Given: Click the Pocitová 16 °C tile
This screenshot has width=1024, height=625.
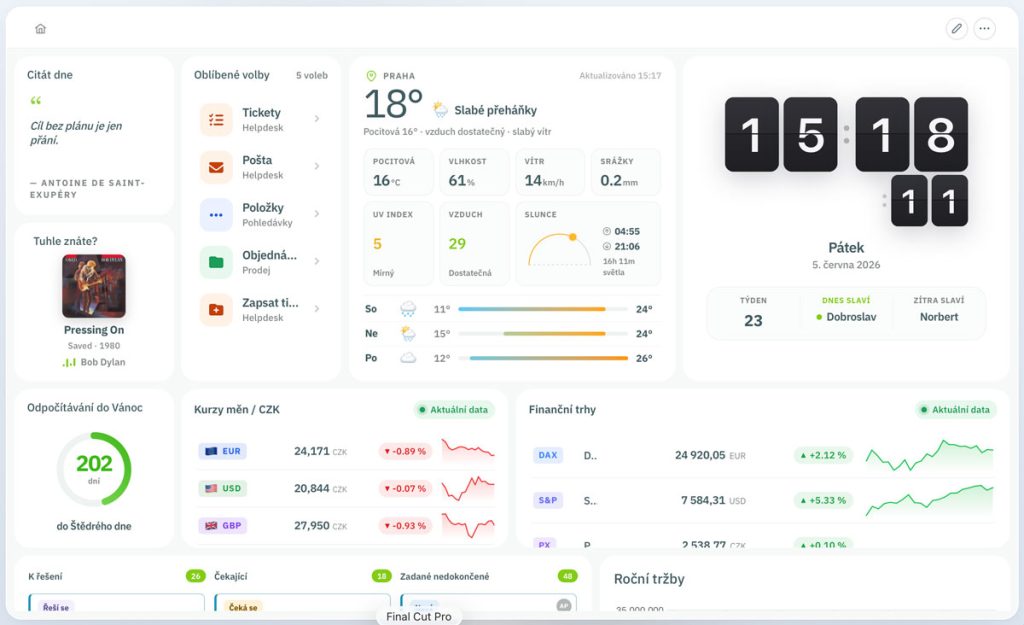Looking at the screenshot, I should (x=398, y=172).
